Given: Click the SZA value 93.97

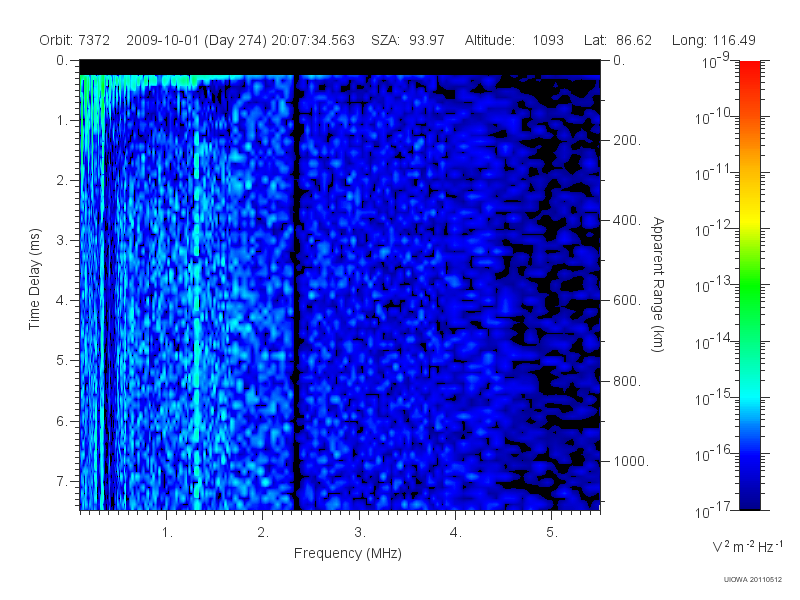Looking at the screenshot, I should click(427, 40).
